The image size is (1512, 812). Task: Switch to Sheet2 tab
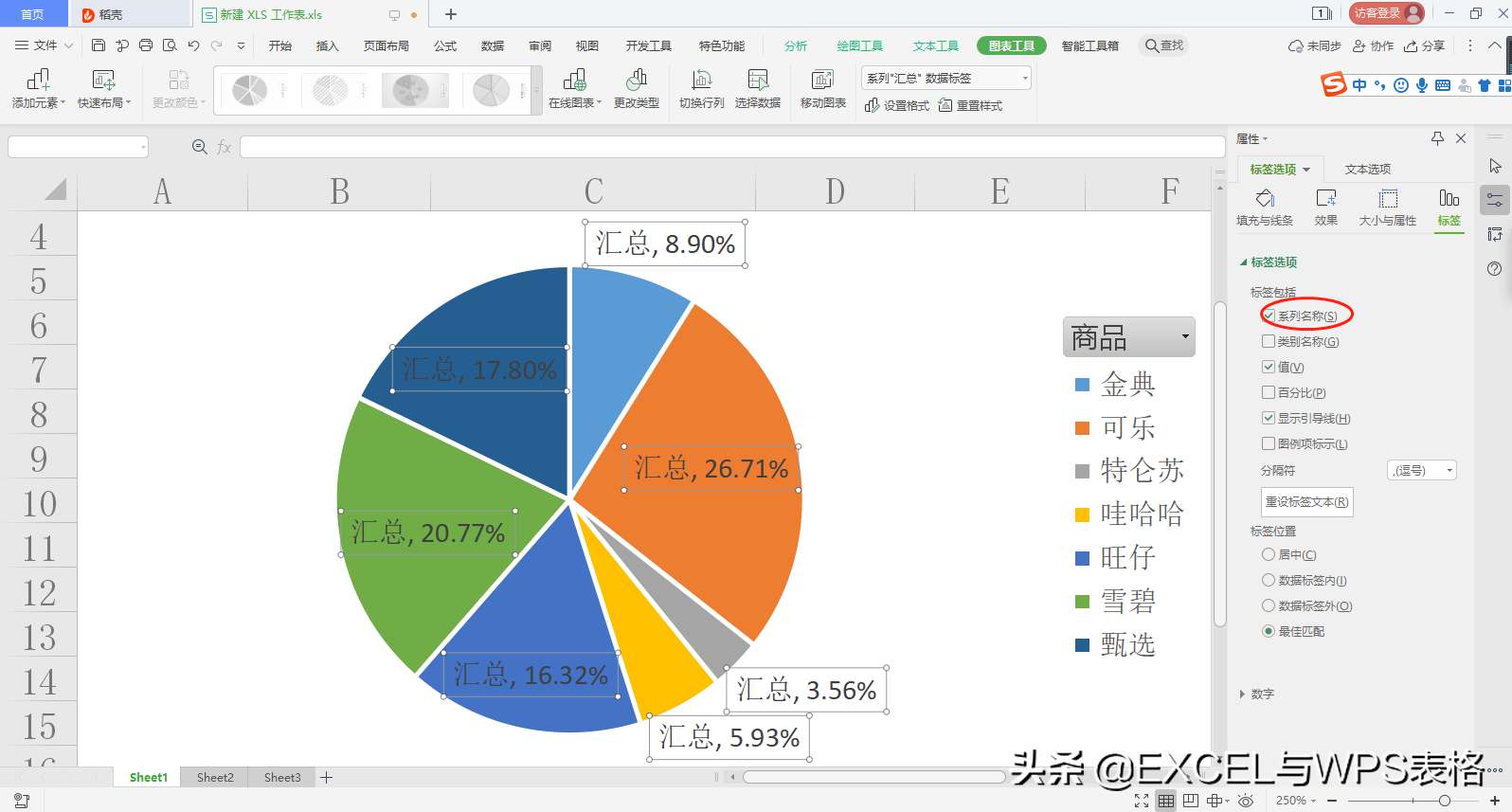point(215,777)
